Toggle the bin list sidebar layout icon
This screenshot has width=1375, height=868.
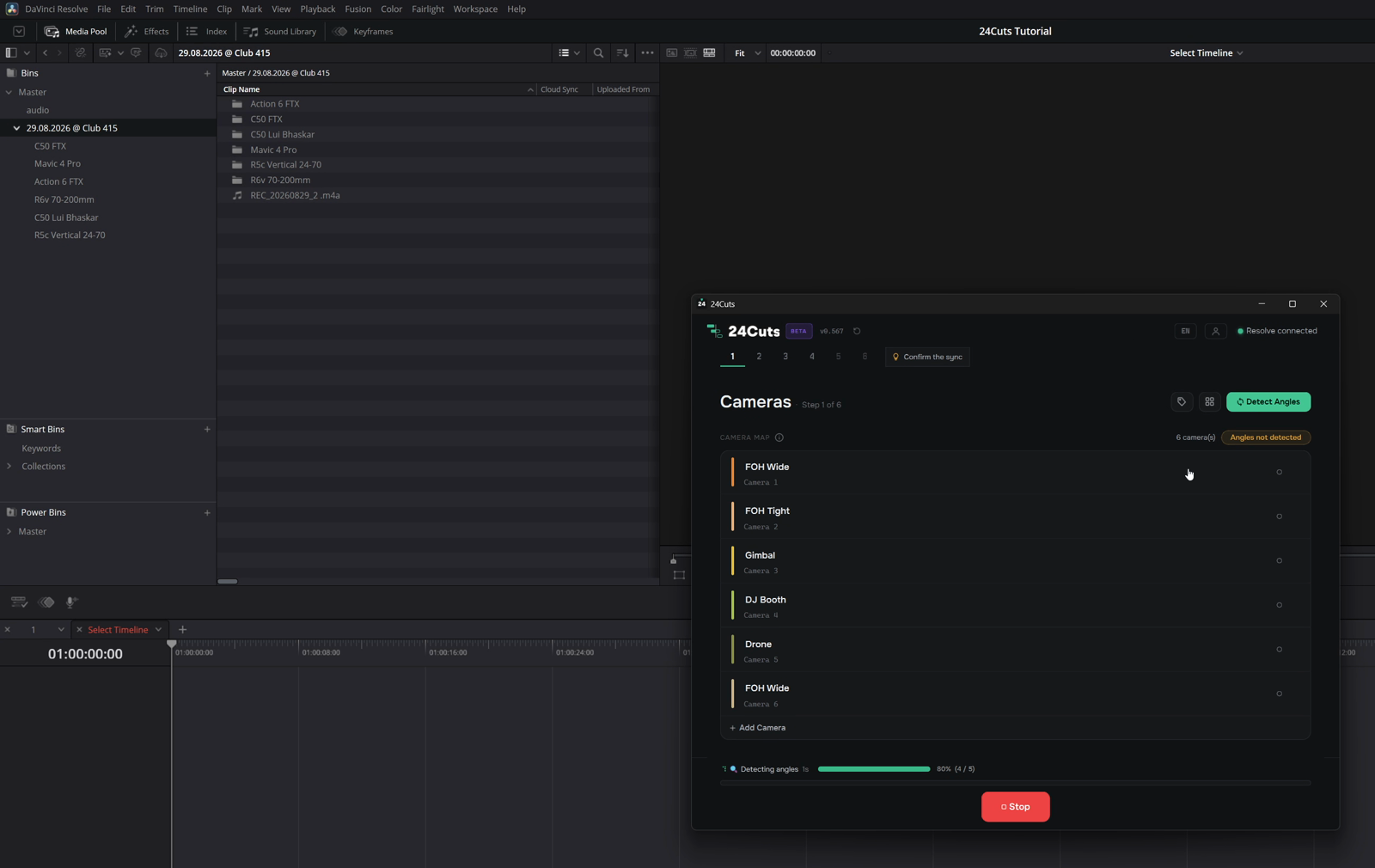point(11,53)
